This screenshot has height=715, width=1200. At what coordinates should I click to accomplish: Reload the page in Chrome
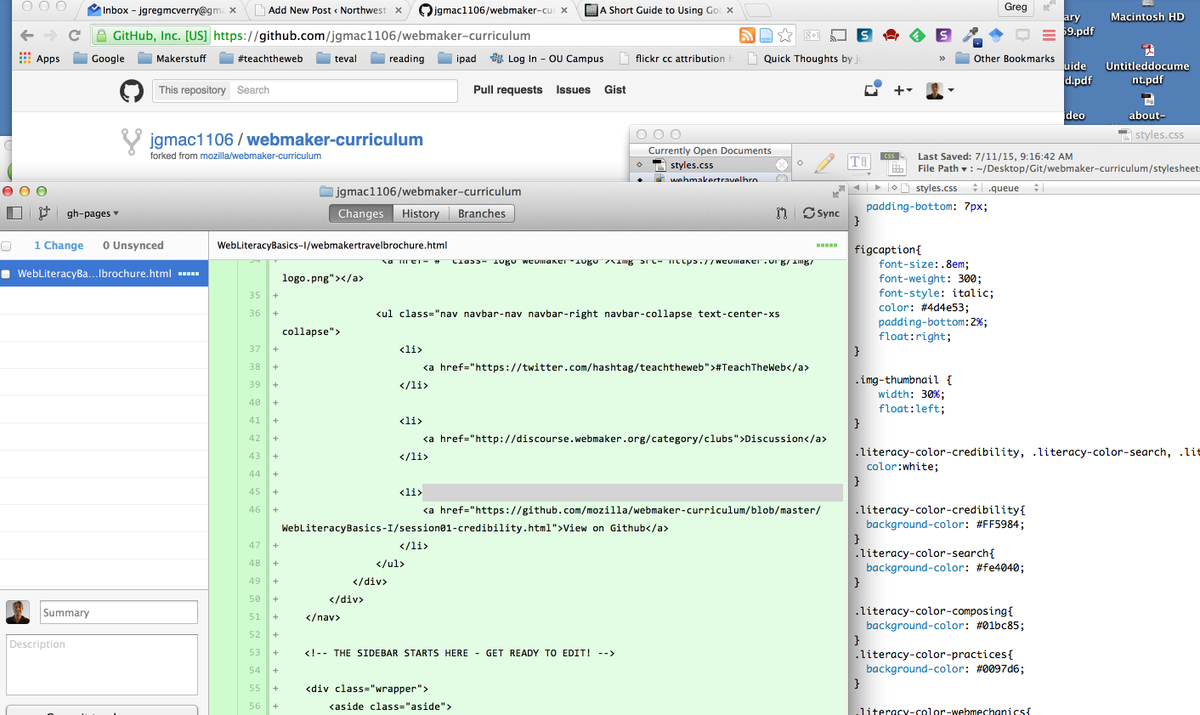pyautogui.click(x=74, y=35)
